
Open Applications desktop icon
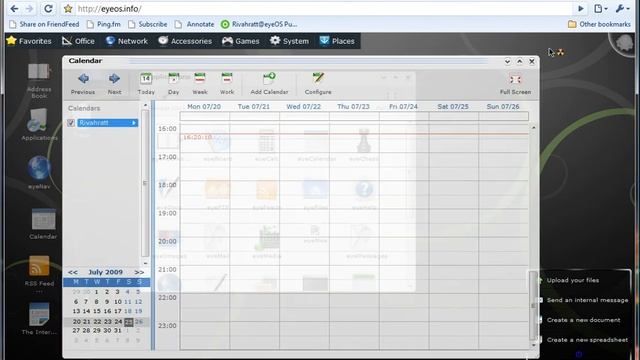click(39, 125)
